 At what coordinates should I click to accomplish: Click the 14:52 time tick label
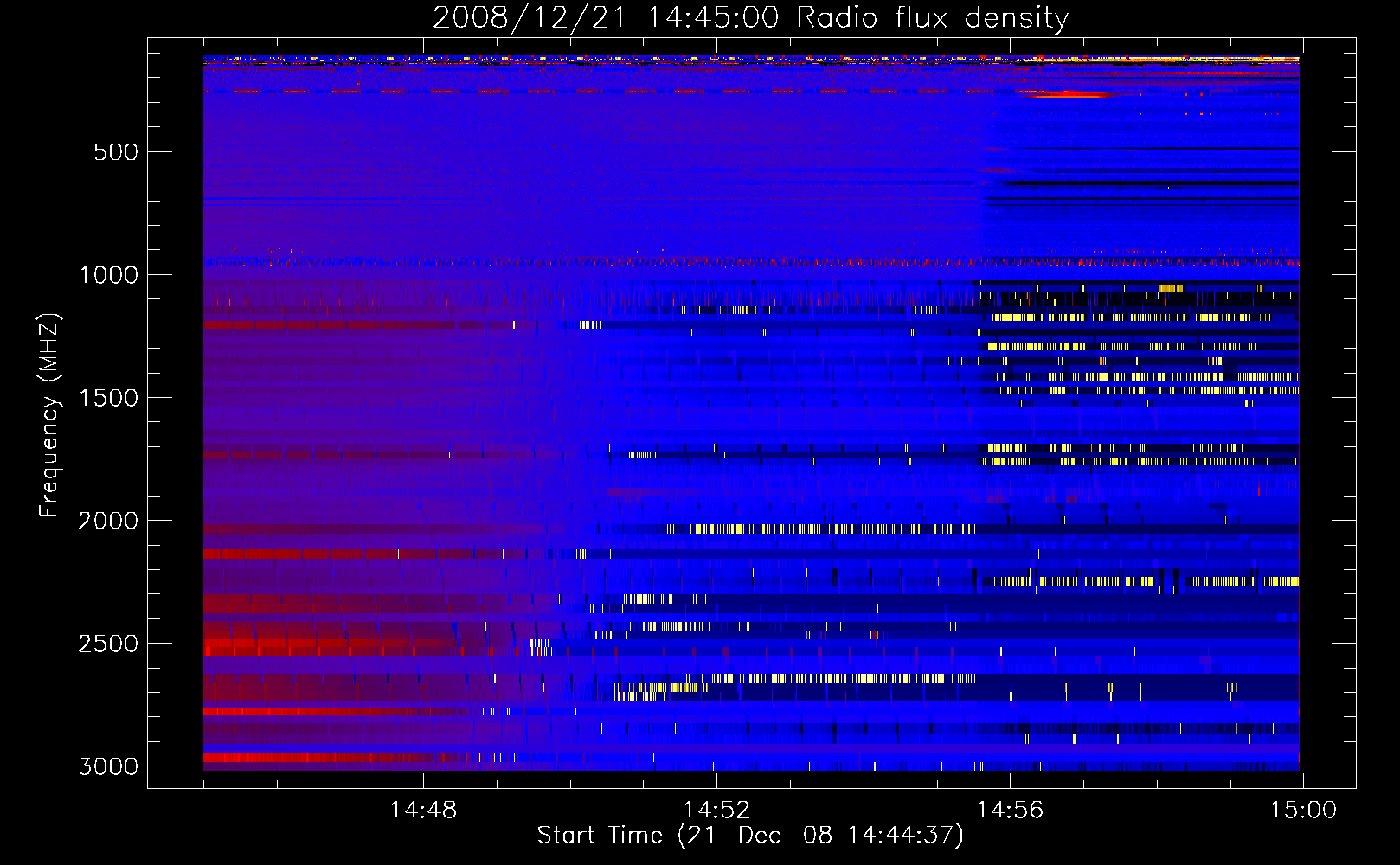(716, 811)
